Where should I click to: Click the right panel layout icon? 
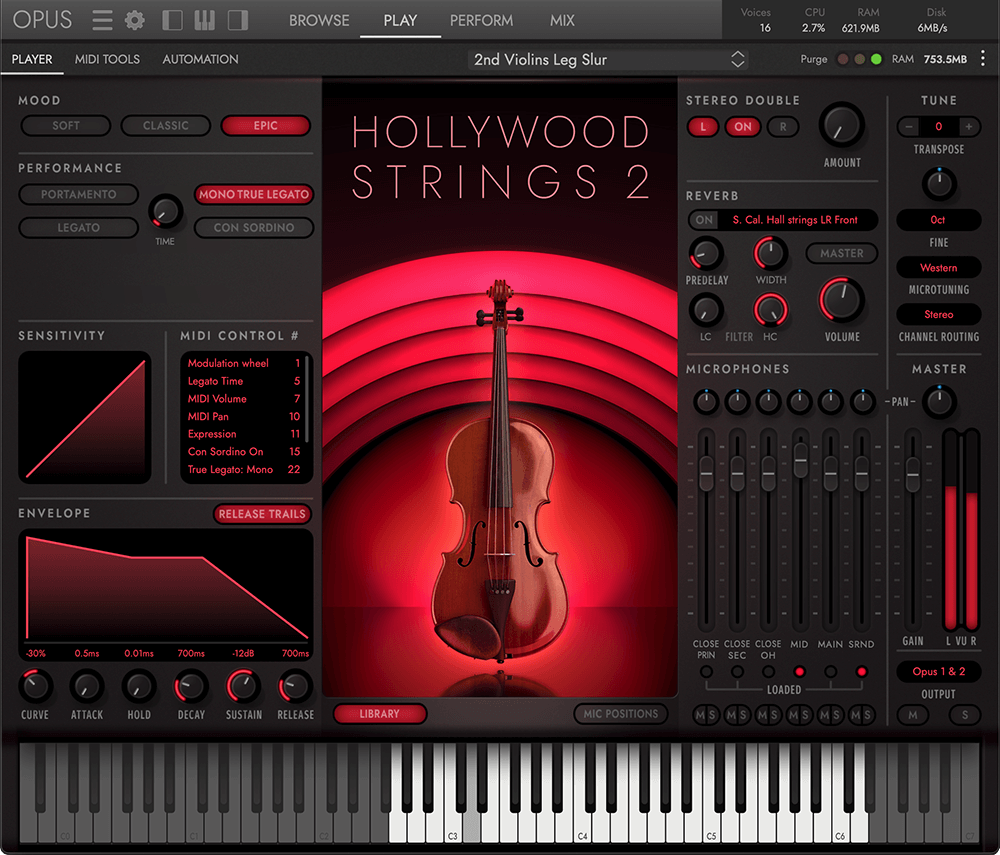coord(237,19)
